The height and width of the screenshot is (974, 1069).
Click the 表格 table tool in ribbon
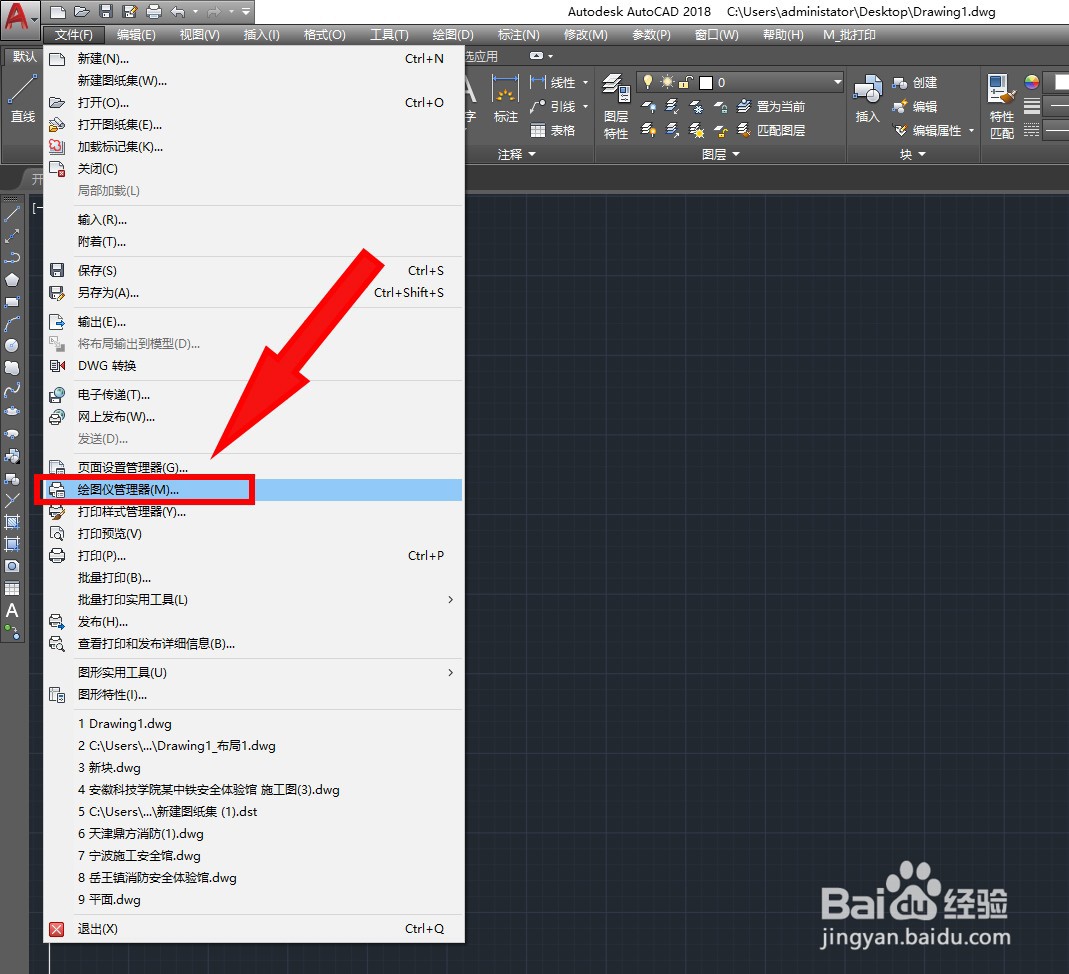[x=553, y=130]
